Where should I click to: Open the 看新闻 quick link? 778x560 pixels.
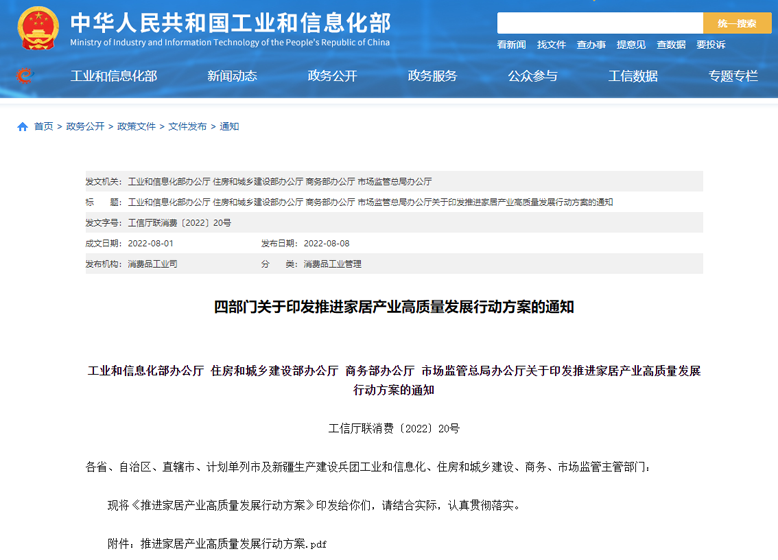coord(511,45)
